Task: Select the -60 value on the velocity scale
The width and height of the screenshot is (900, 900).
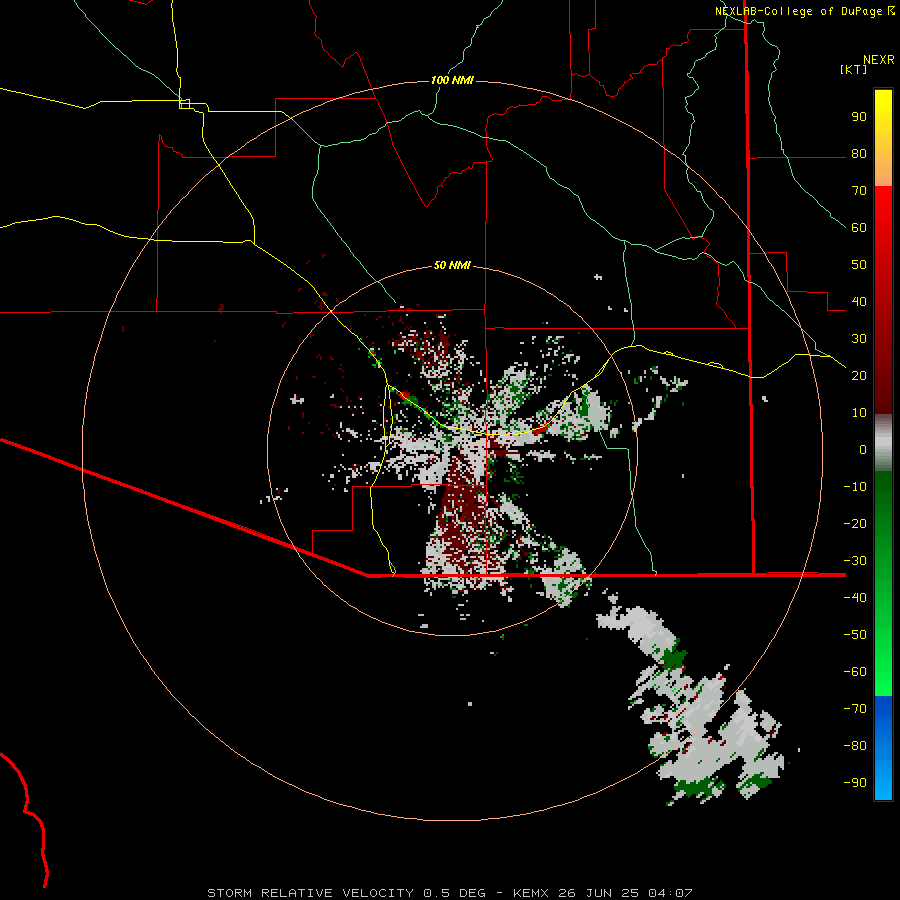Action: tap(855, 672)
